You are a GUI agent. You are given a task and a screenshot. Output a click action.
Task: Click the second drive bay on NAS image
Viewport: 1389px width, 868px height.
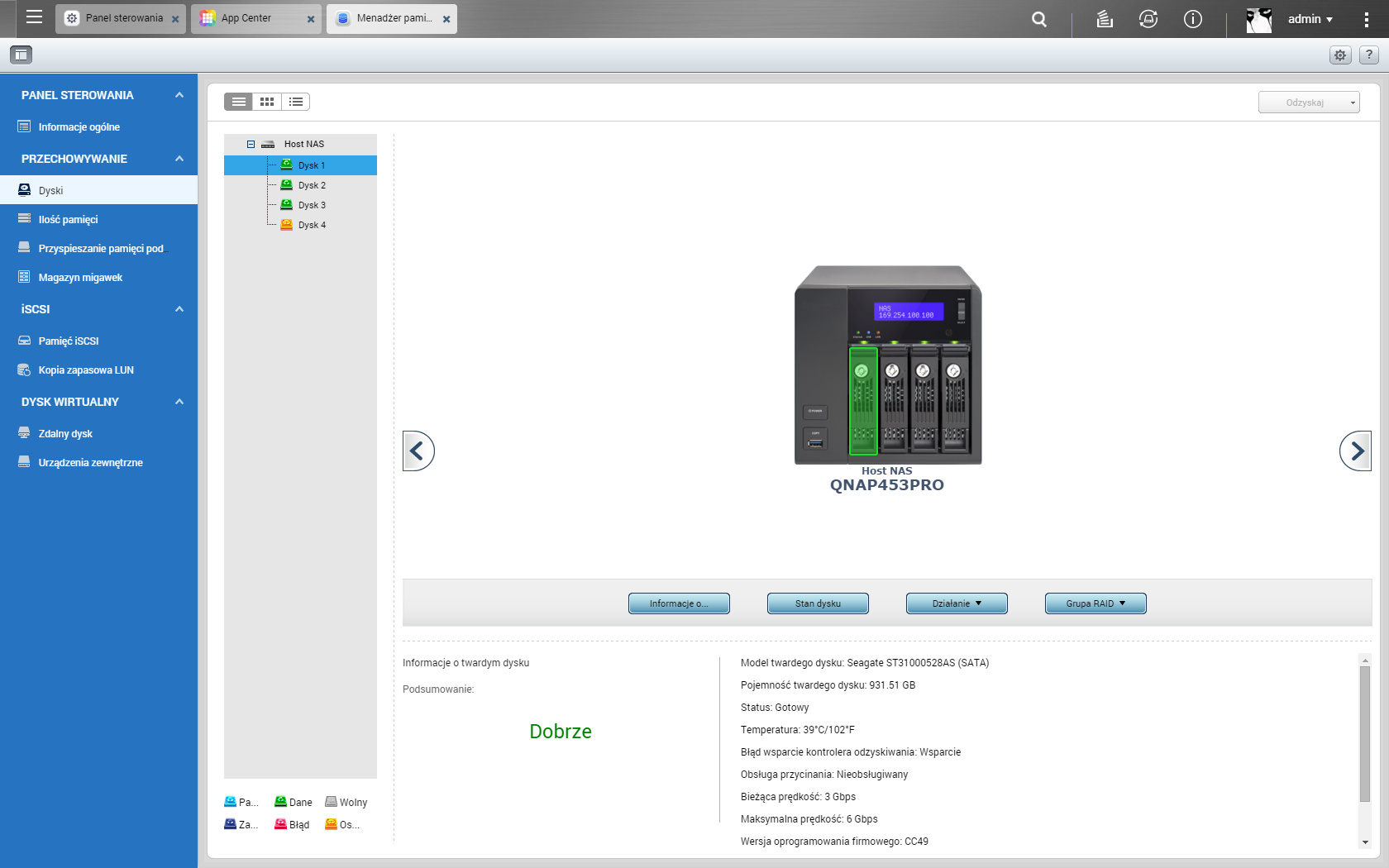894,401
